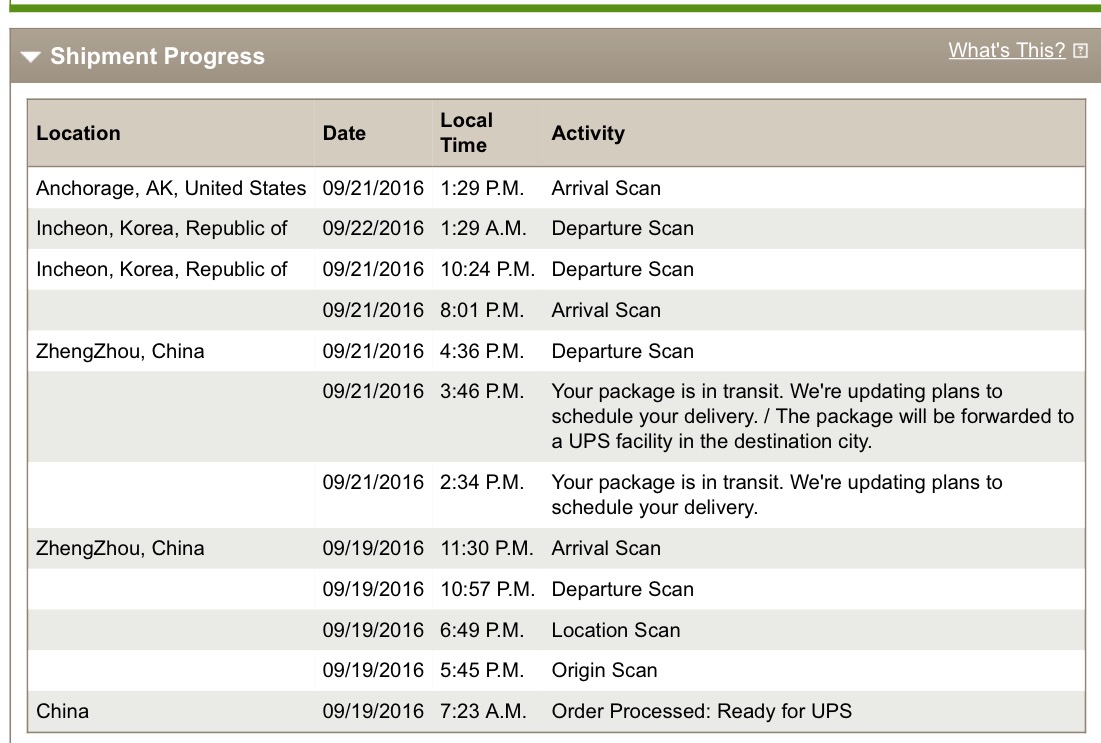
Task: Click the Shipment Progress heading
Action: [x=157, y=56]
